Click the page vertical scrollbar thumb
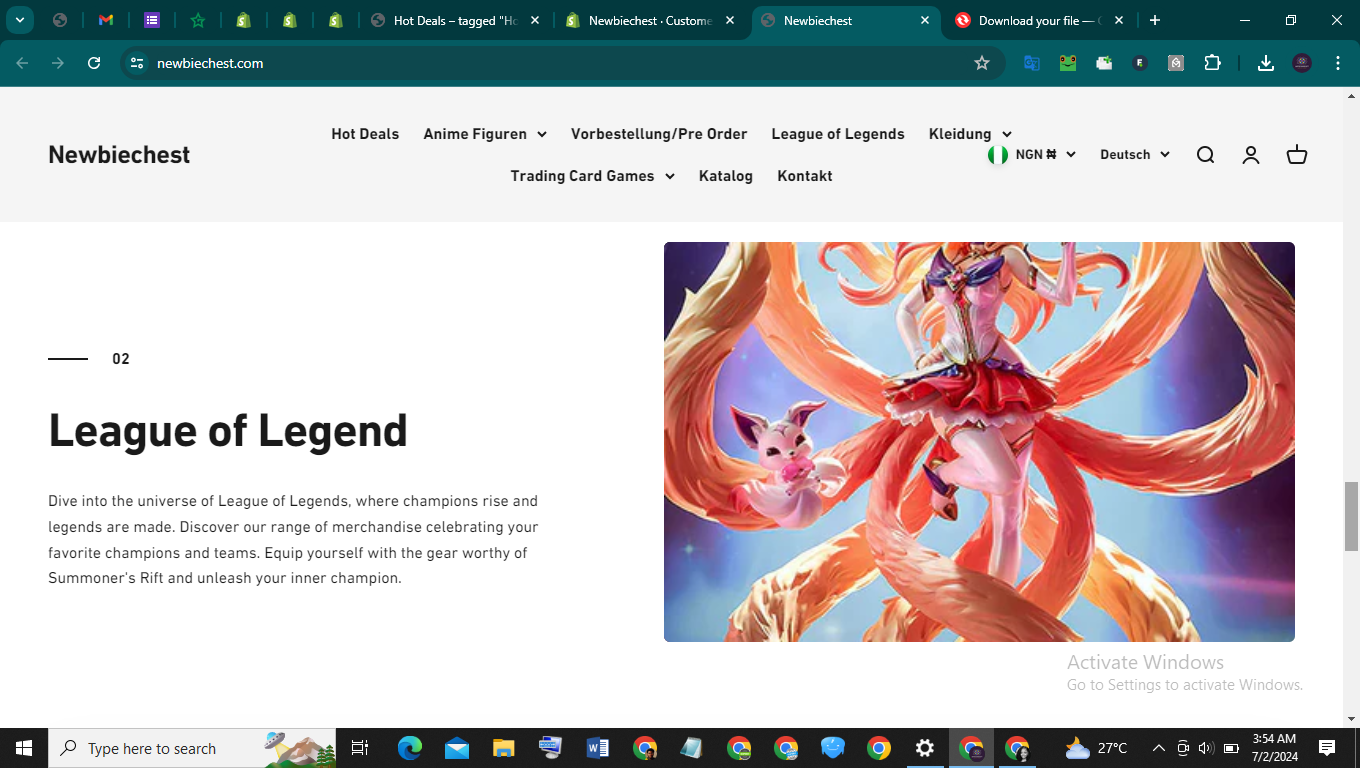This screenshot has height=768, width=1360. click(x=1351, y=516)
